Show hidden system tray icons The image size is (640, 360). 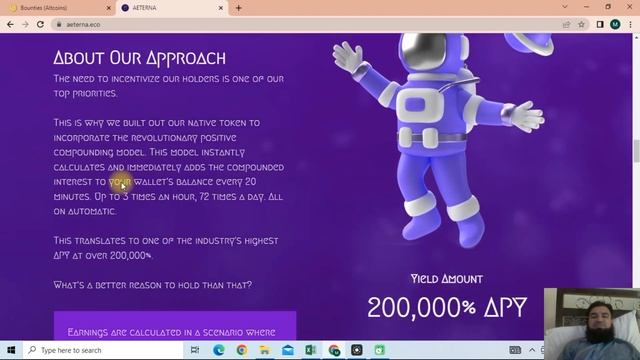pyautogui.click(x=532, y=350)
